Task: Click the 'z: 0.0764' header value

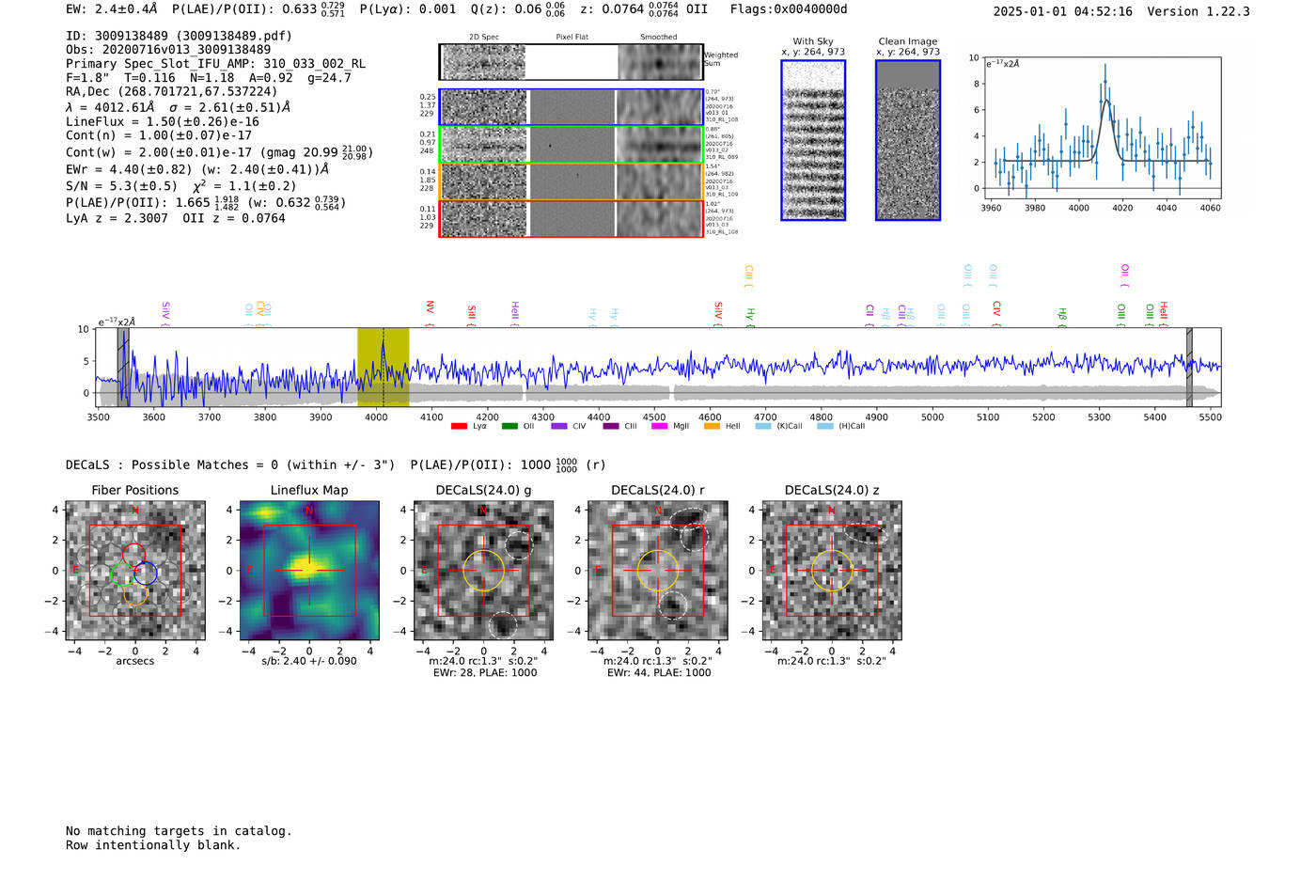Action: pos(612,9)
